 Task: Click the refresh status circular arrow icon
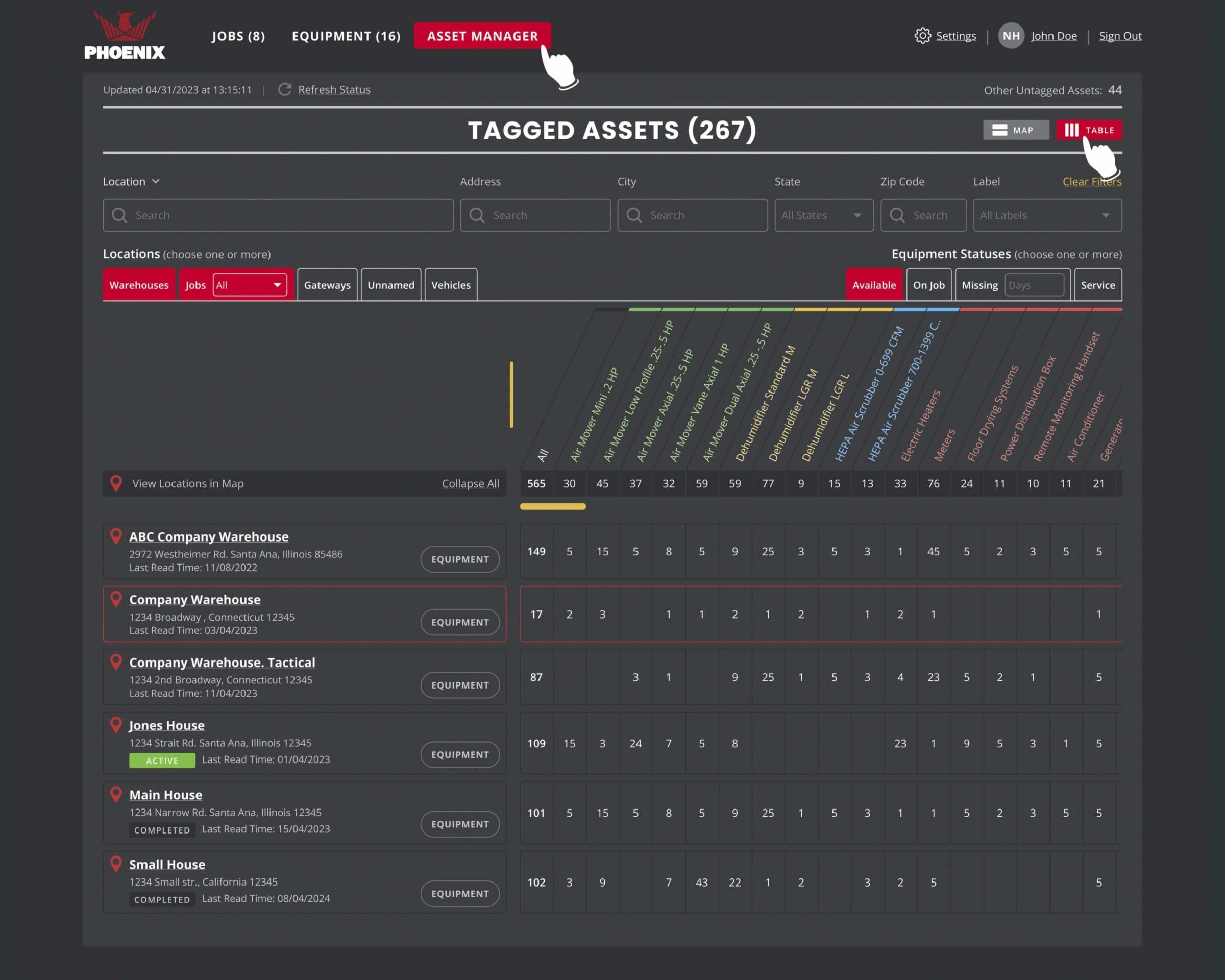pos(285,90)
